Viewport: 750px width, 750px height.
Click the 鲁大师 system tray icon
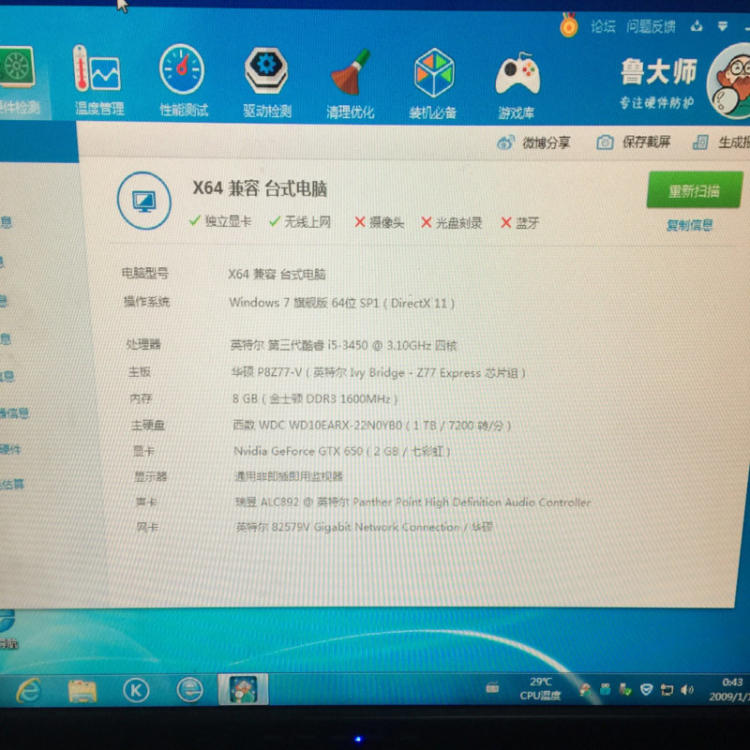pyautogui.click(x=585, y=689)
